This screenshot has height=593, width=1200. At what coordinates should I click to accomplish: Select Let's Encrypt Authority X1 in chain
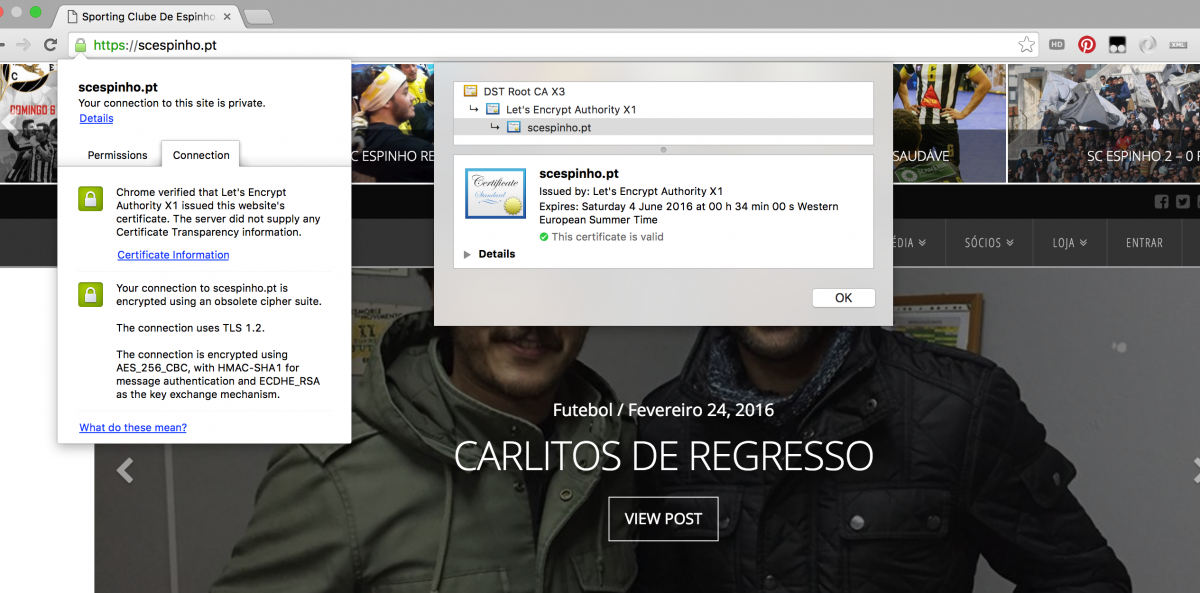point(663,109)
